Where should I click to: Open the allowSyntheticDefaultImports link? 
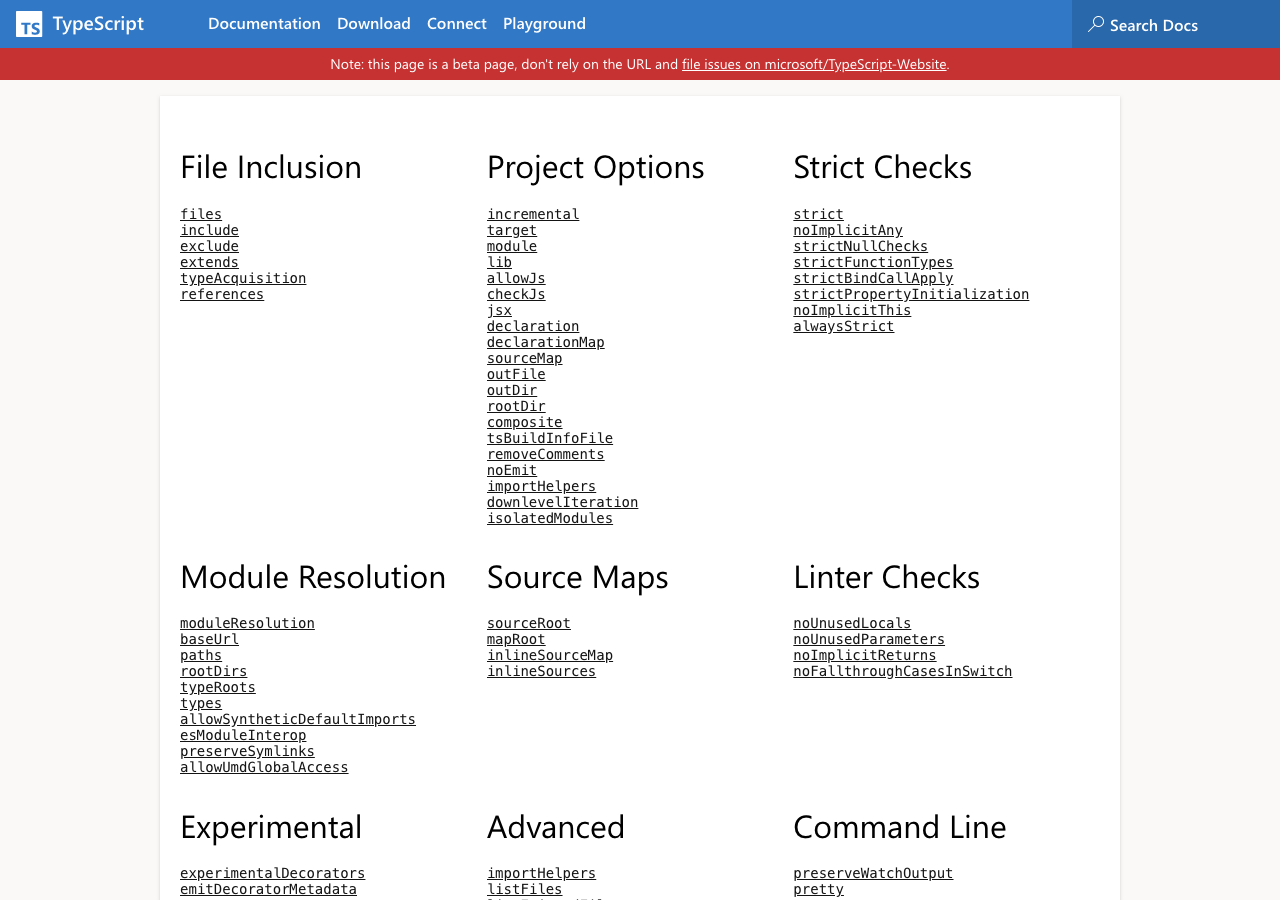[297, 719]
